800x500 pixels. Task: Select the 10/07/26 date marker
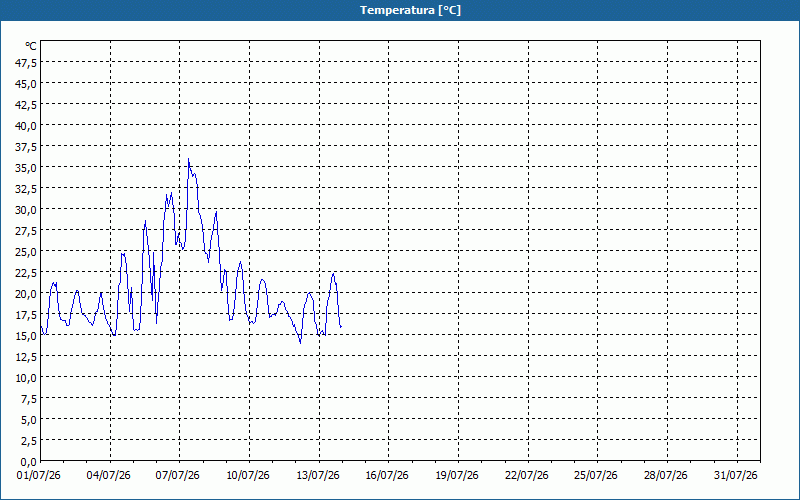click(x=248, y=476)
